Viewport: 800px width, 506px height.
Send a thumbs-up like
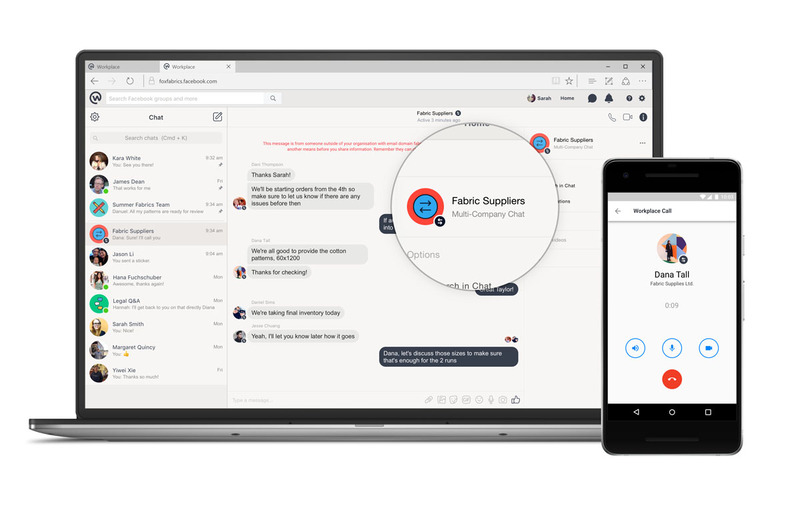(x=516, y=399)
